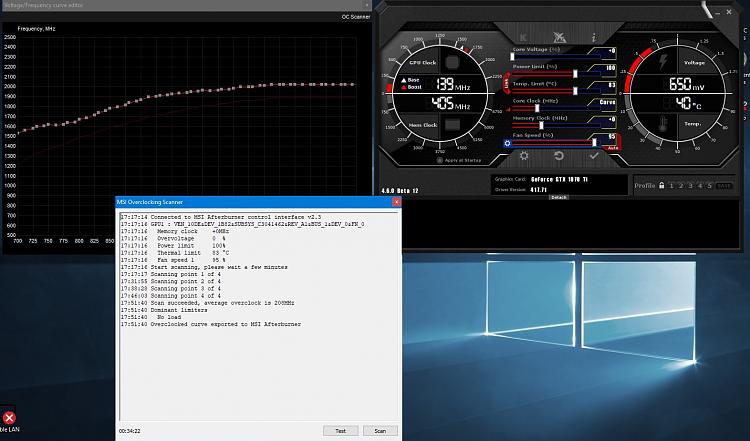Screen dimensions: 750x441
Task: Select profile slot 2
Action: click(x=681, y=186)
